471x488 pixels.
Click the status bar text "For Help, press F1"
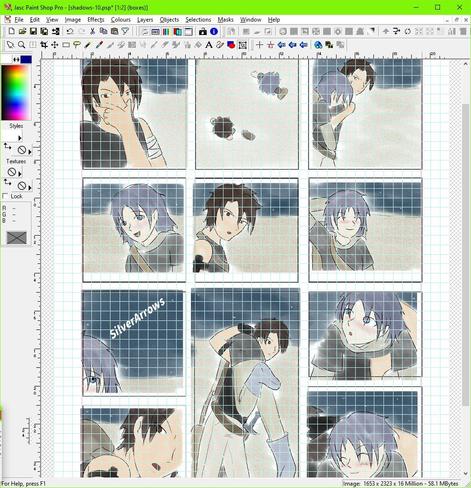[23, 483]
